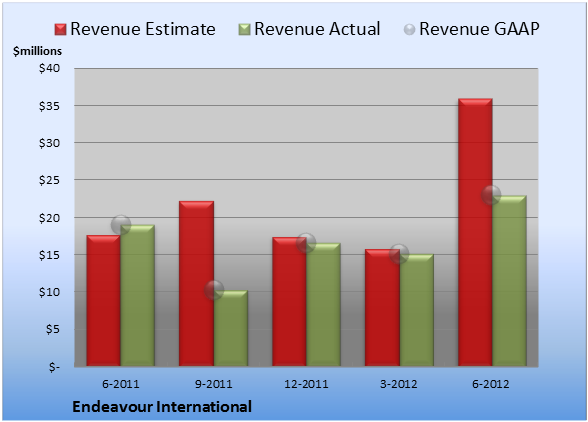
Task: Click the GAAP marker sphere for 3-2012
Action: [399, 254]
